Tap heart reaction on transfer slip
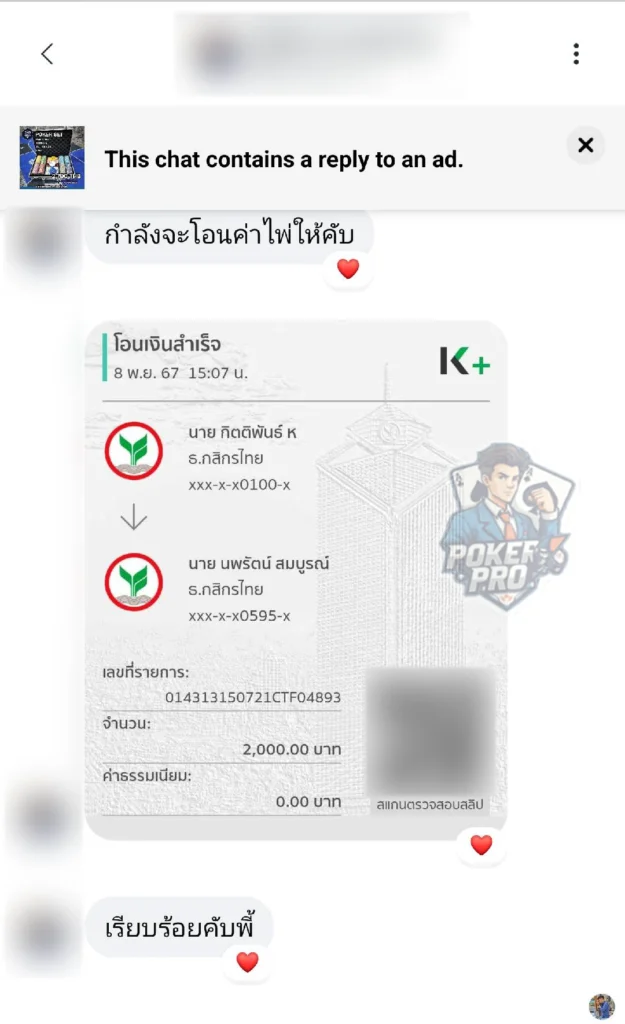 coord(481,845)
